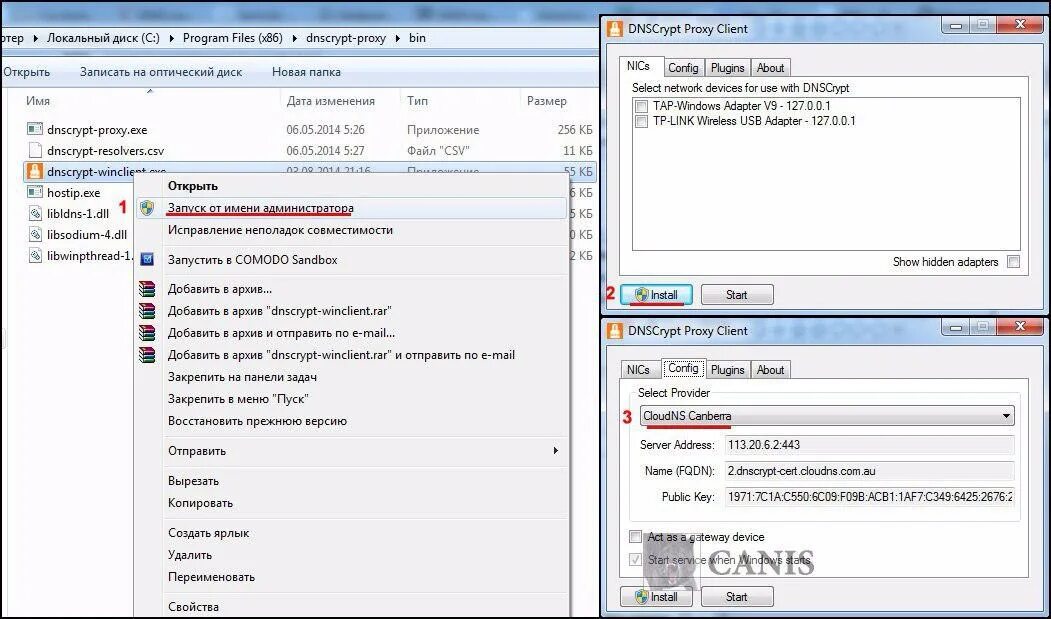Expand the Отправить submenu arrow

555,451
